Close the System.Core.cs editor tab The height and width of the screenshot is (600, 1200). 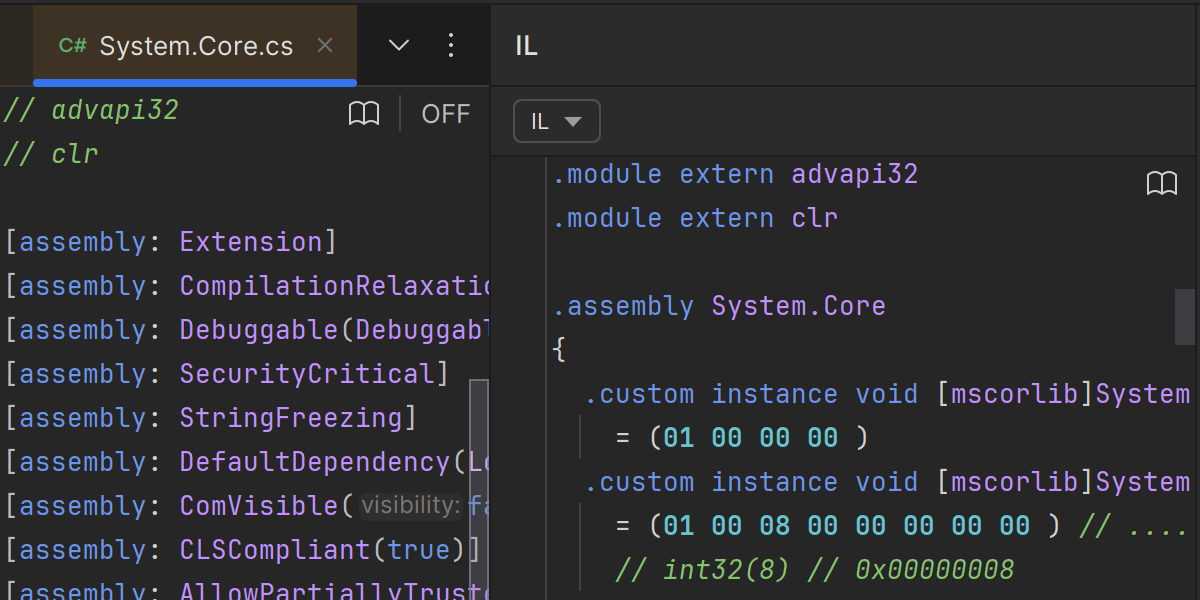[324, 45]
